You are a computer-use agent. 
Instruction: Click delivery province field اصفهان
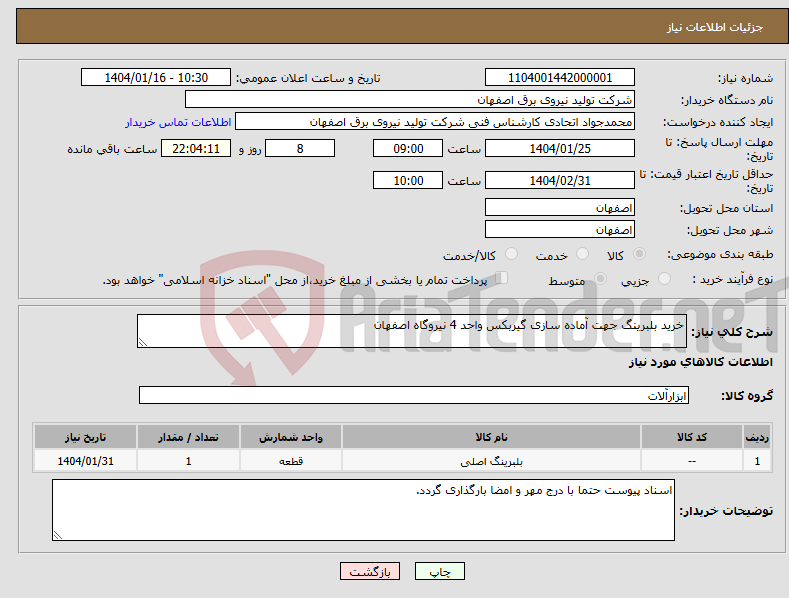560,207
